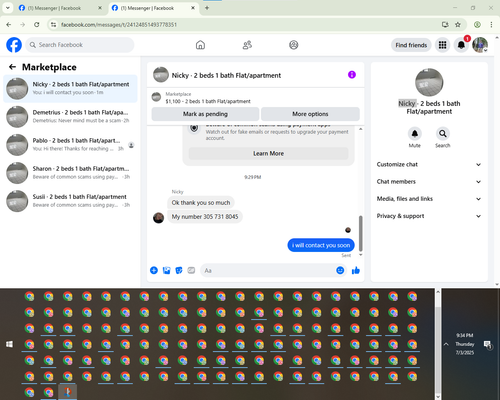Mute the chat with the bell icon
This screenshot has width=500, height=400.
point(415,134)
